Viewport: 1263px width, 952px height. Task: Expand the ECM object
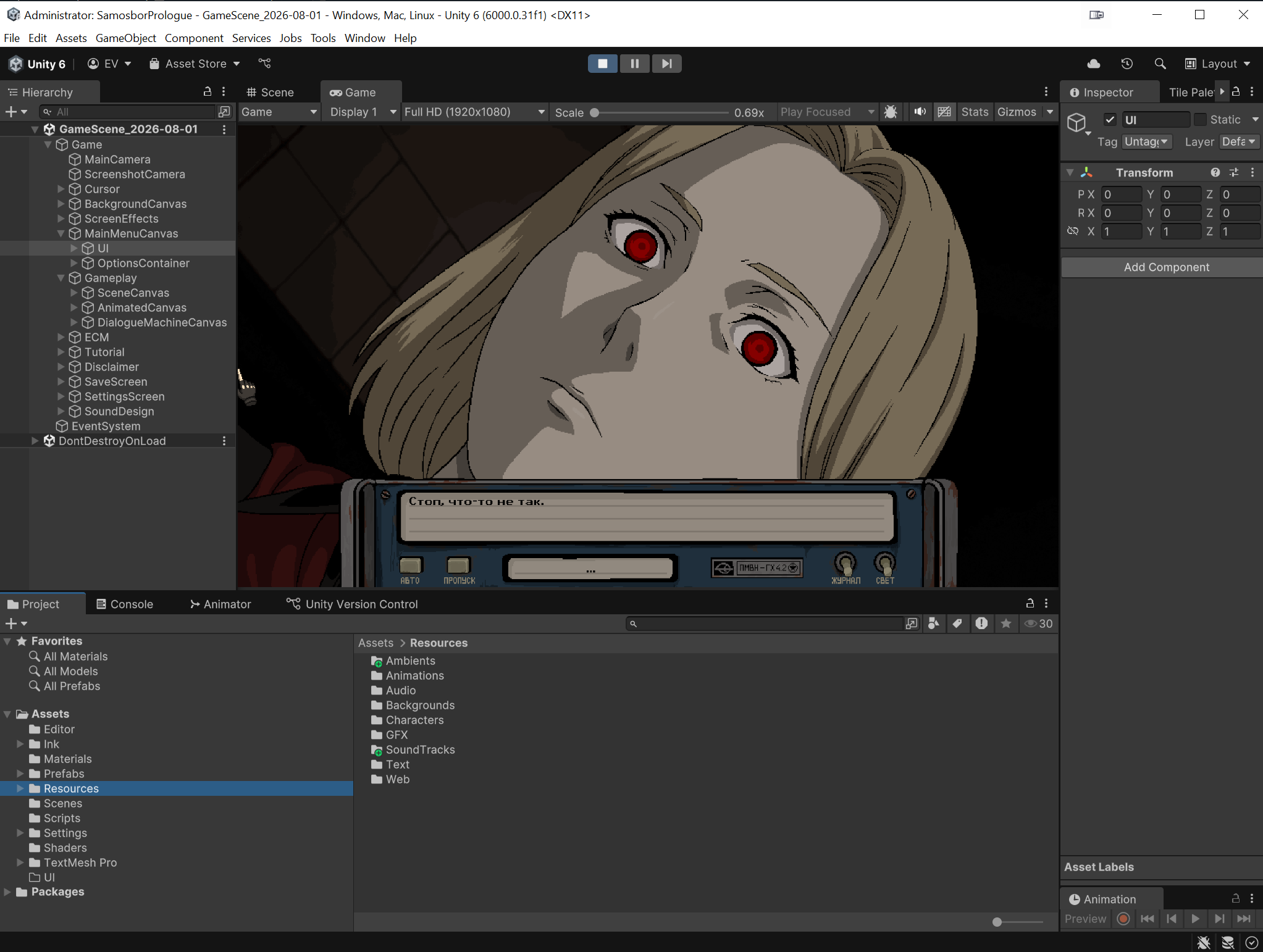tap(61, 337)
